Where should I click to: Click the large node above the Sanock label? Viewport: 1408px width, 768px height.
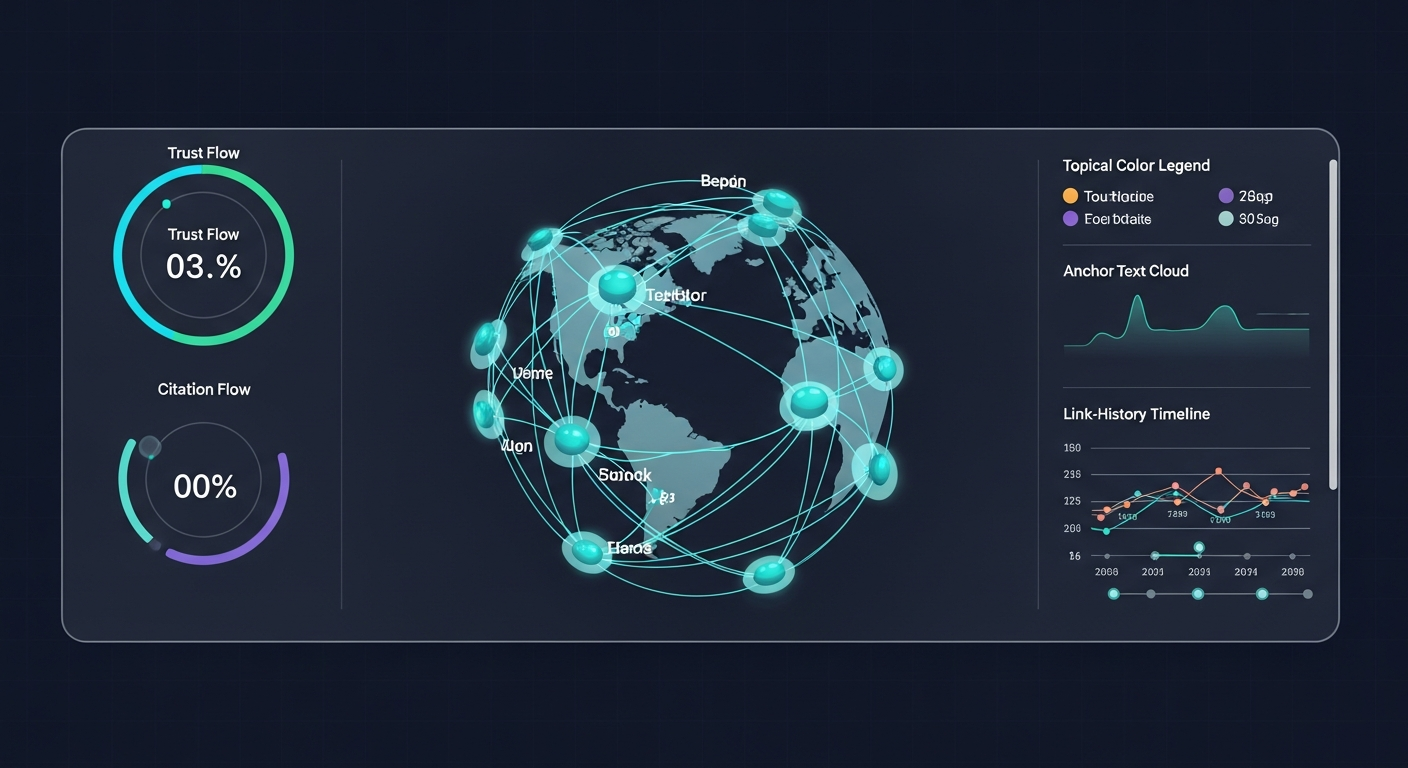(x=572, y=440)
